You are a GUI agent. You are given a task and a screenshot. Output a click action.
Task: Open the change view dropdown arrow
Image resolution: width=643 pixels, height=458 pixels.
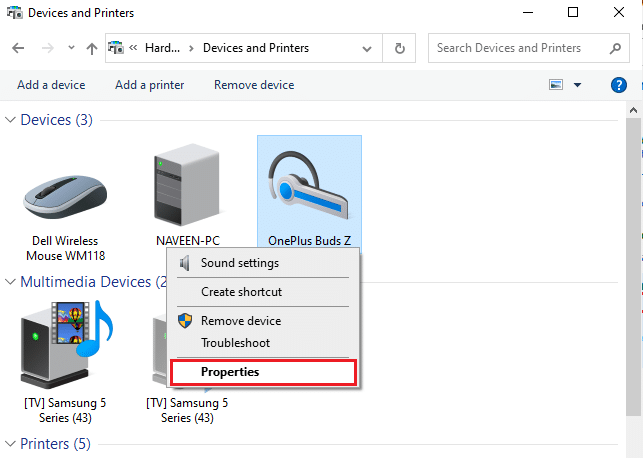click(577, 86)
